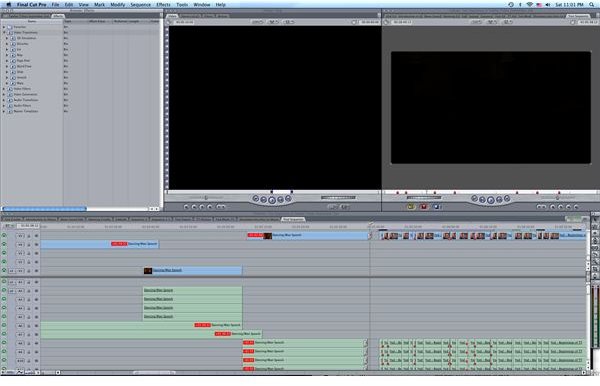Click Play In to Out in the Canvas
Image resolution: width=600 pixels, height=386 pixels.
499,200
